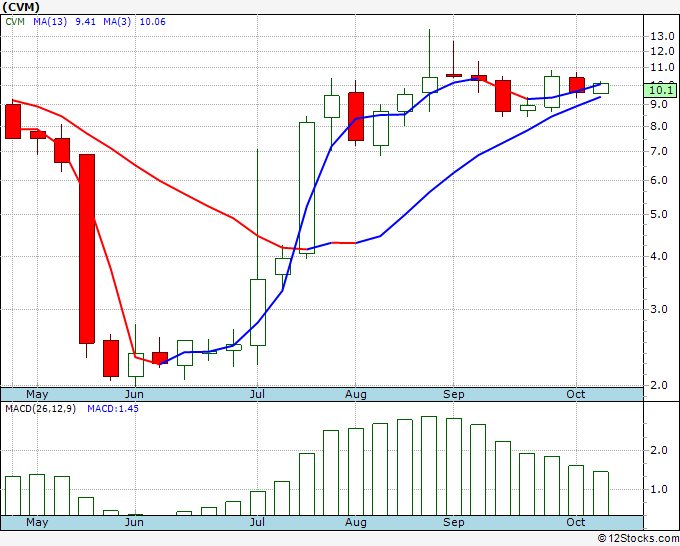680x546 pixels.
Task: Click the MACD:1.45 value readout
Action: pyautogui.click(x=113, y=409)
